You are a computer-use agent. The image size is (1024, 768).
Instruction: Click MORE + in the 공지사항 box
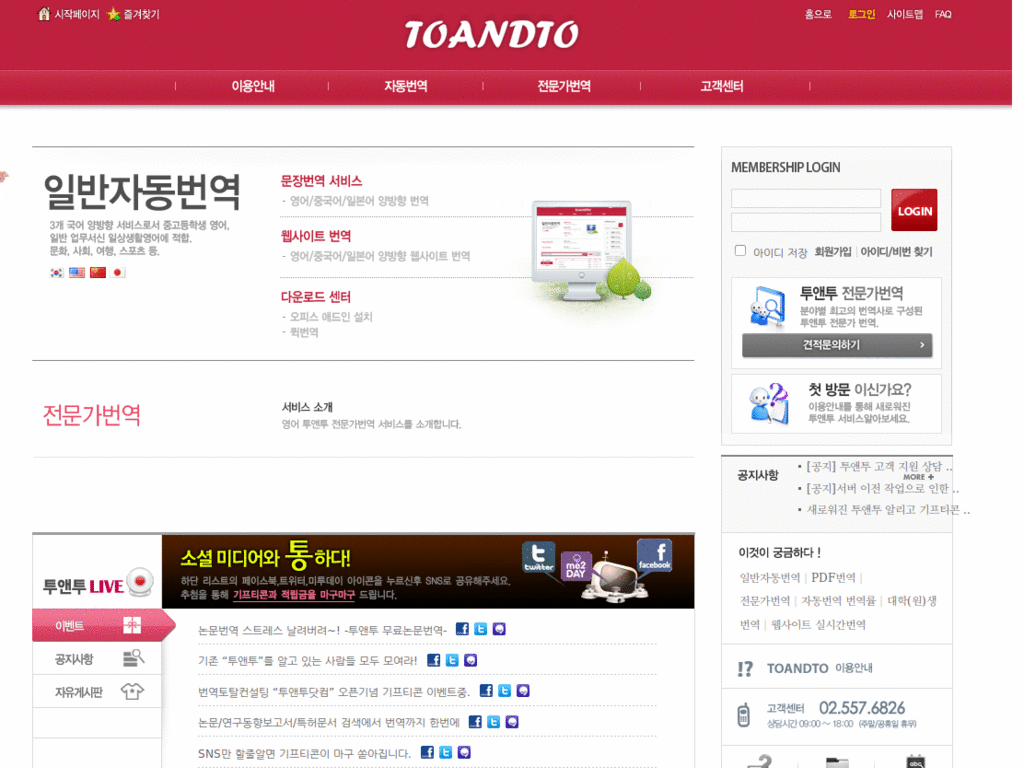click(918, 477)
